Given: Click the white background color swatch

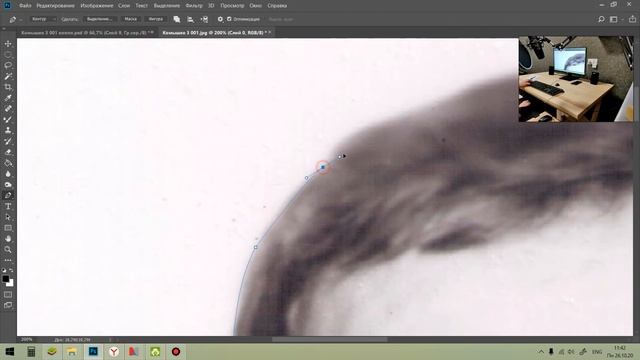Looking at the screenshot, I should pos(11,283).
